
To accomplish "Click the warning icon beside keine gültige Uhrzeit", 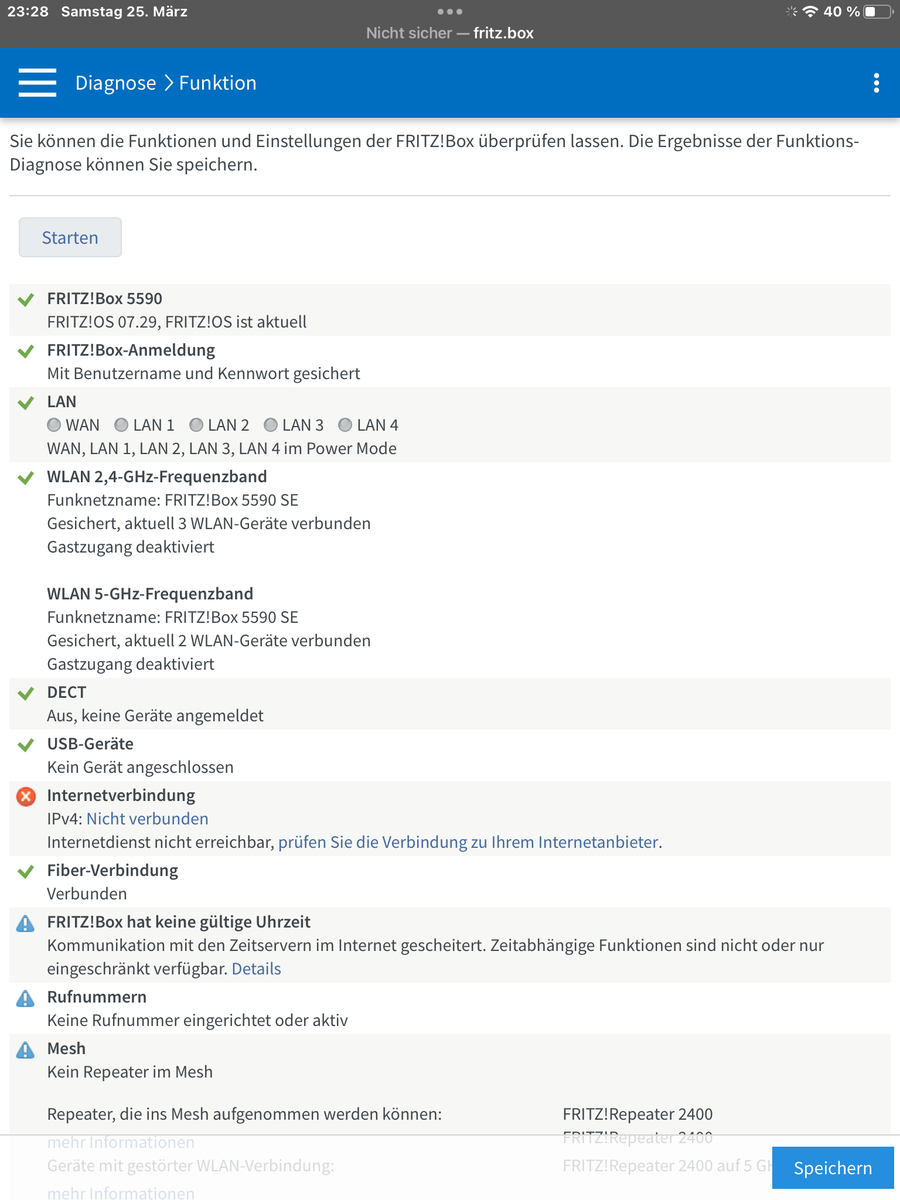I will coord(26,924).
